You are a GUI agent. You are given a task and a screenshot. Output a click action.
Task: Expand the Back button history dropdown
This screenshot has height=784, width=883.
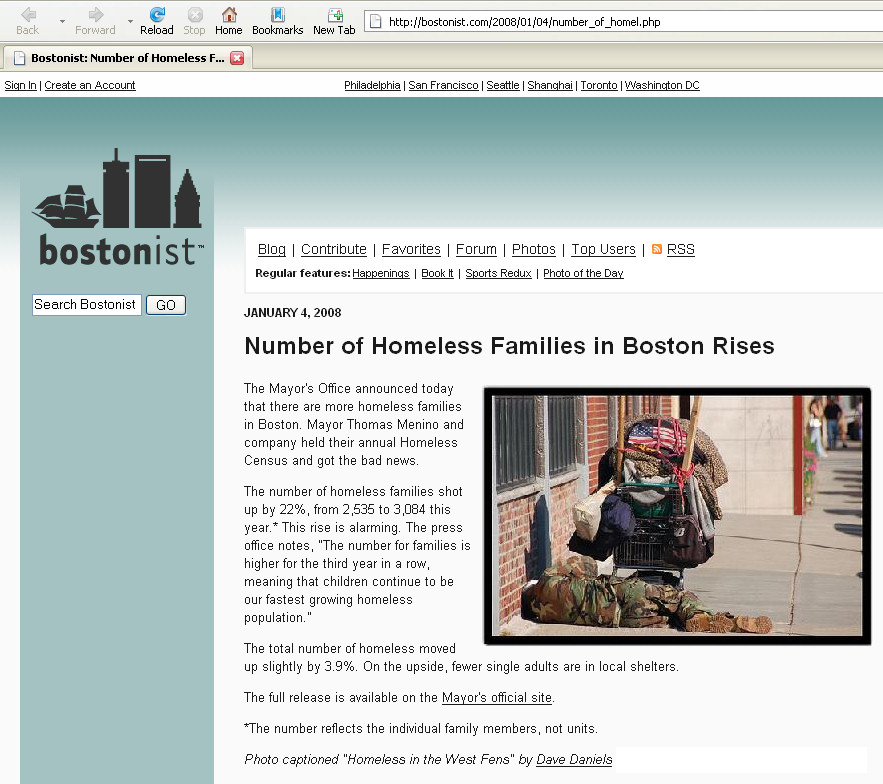pyautogui.click(x=62, y=21)
